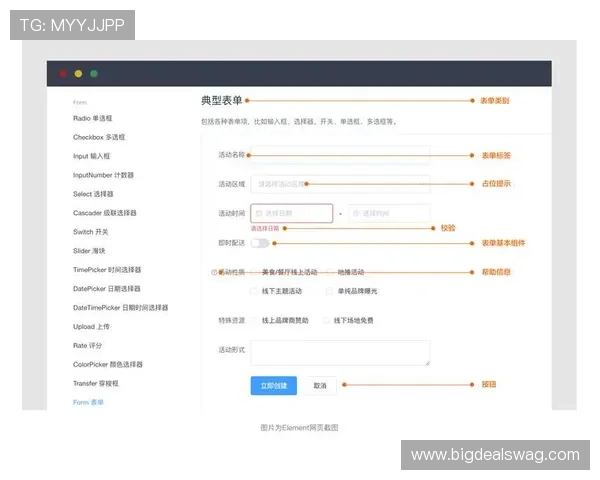The height and width of the screenshot is (480, 600).
Task: Click the Form group heading in the sidebar
Action: tap(80, 103)
